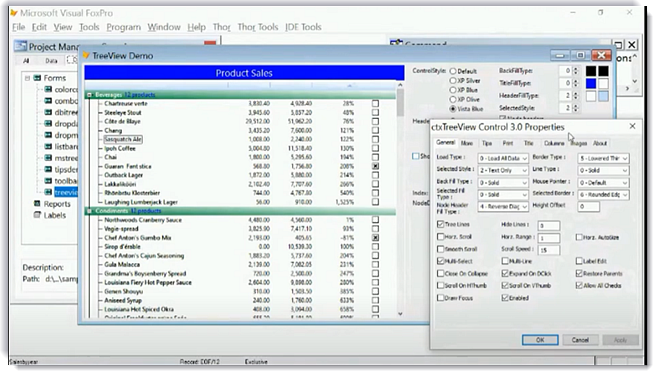
Task: Tick the checkbox on the Chartreuse verte row
Action: point(375,103)
